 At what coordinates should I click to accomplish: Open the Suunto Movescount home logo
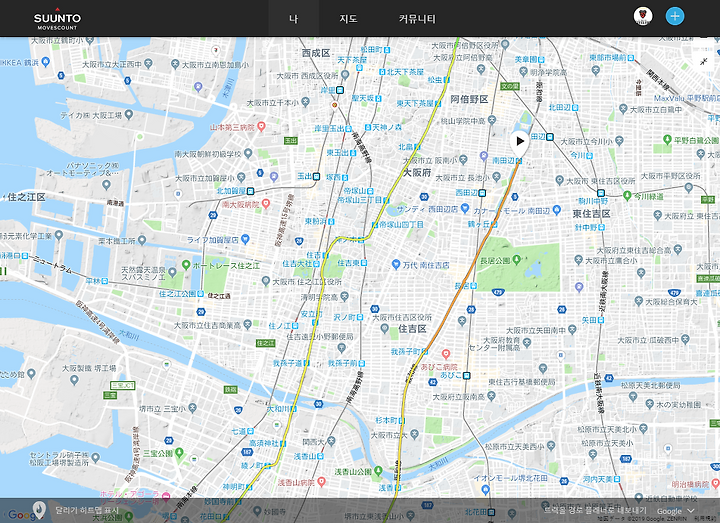[x=57, y=20]
